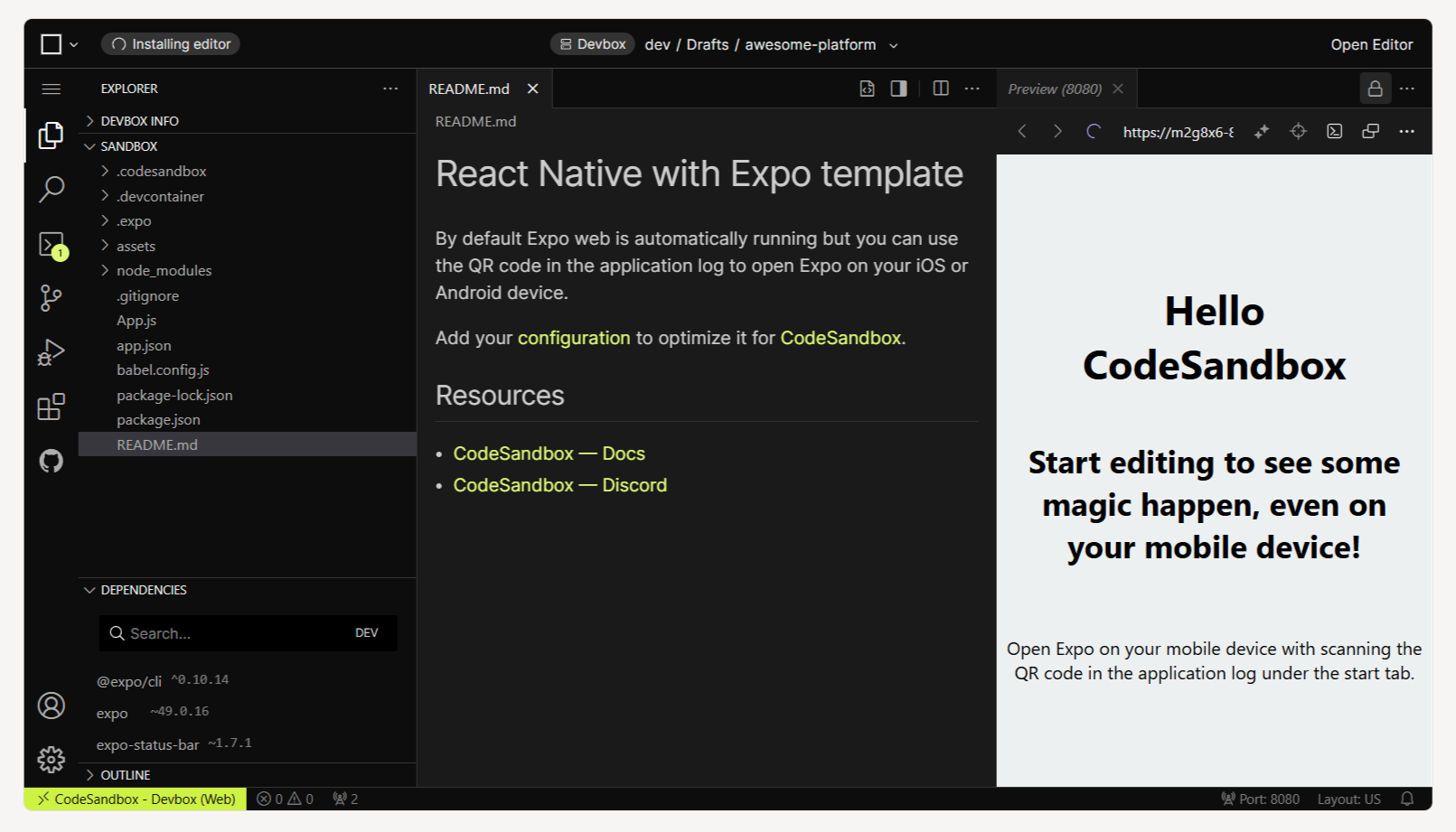This screenshot has width=1456, height=832.
Task: Click the crosshair inspect icon in preview
Action: click(1298, 132)
